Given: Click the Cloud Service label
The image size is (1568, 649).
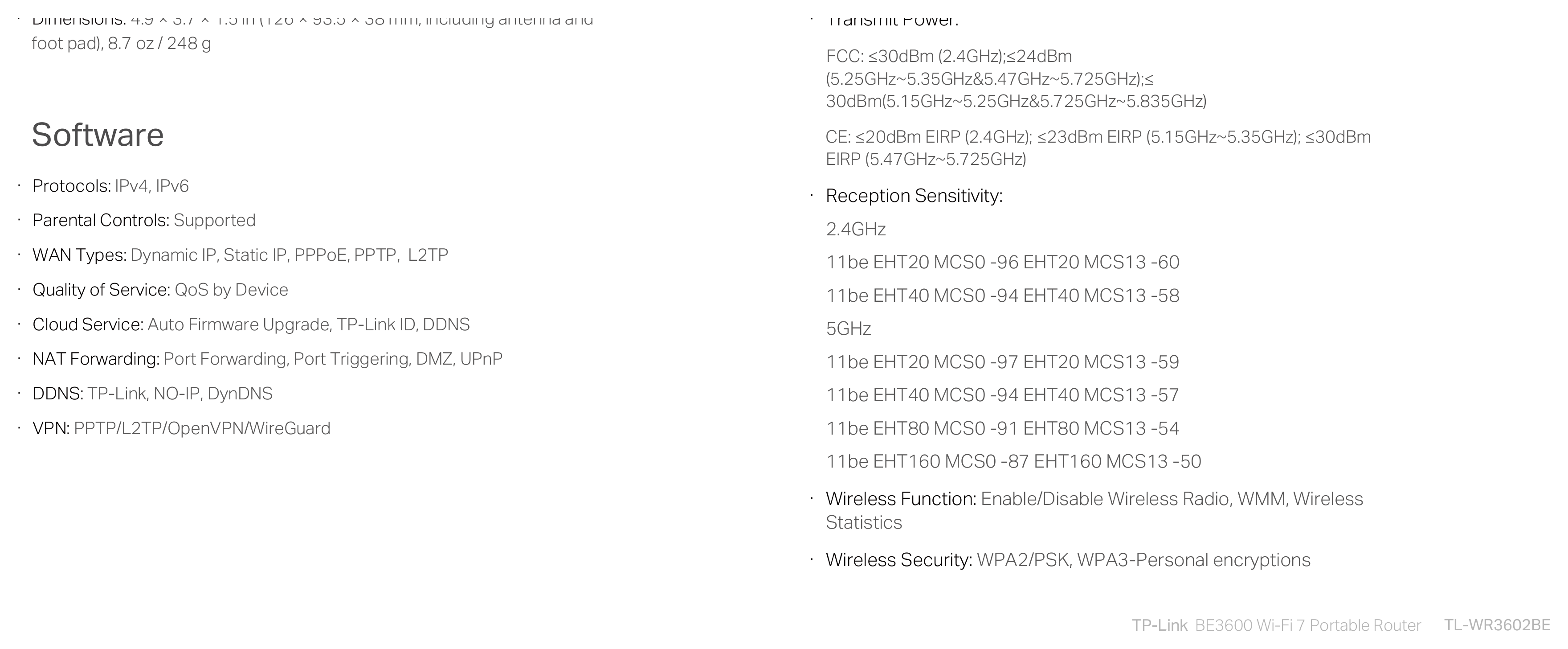Looking at the screenshot, I should (x=88, y=324).
